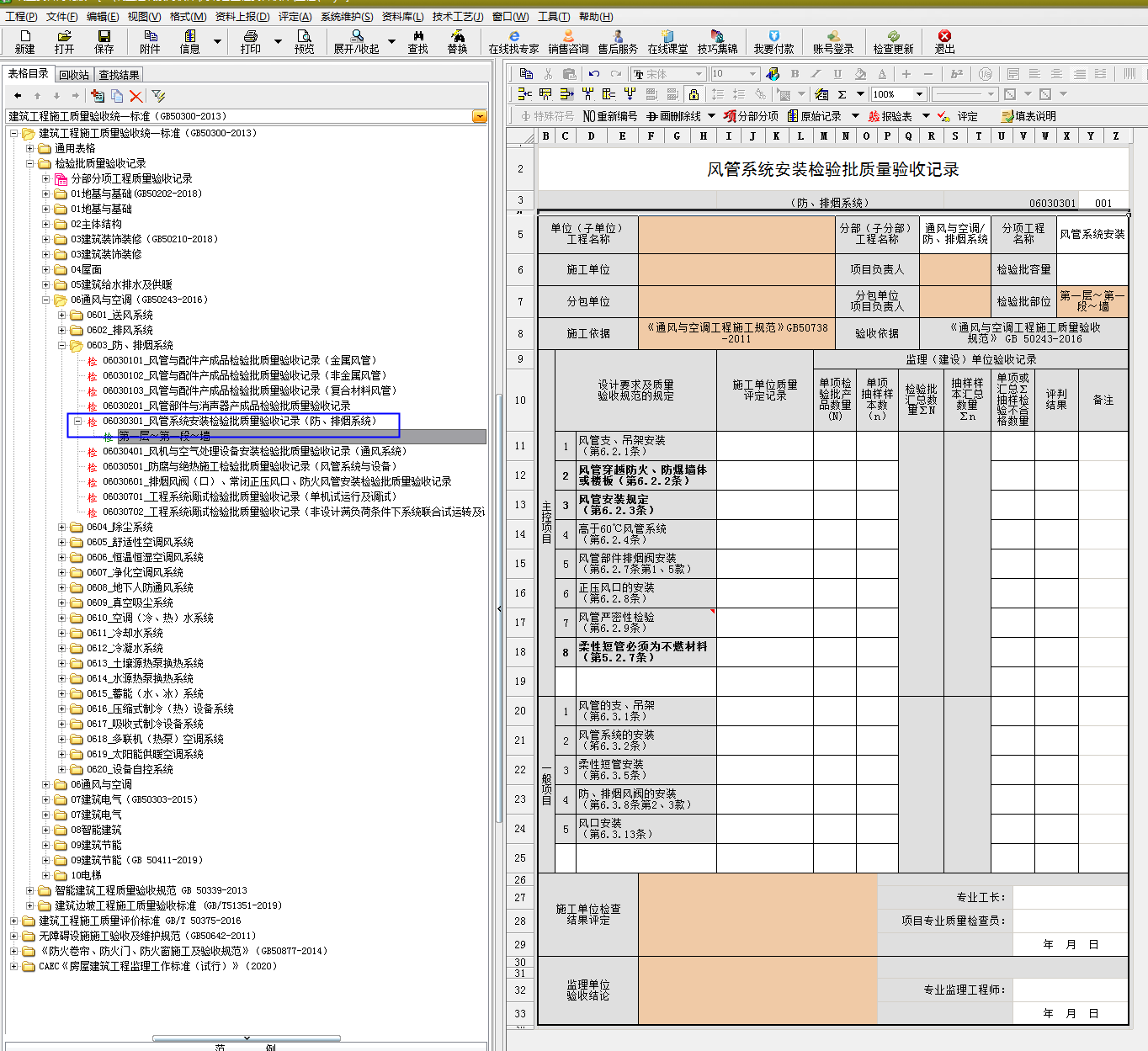Click the 信息 info icon

(189, 41)
